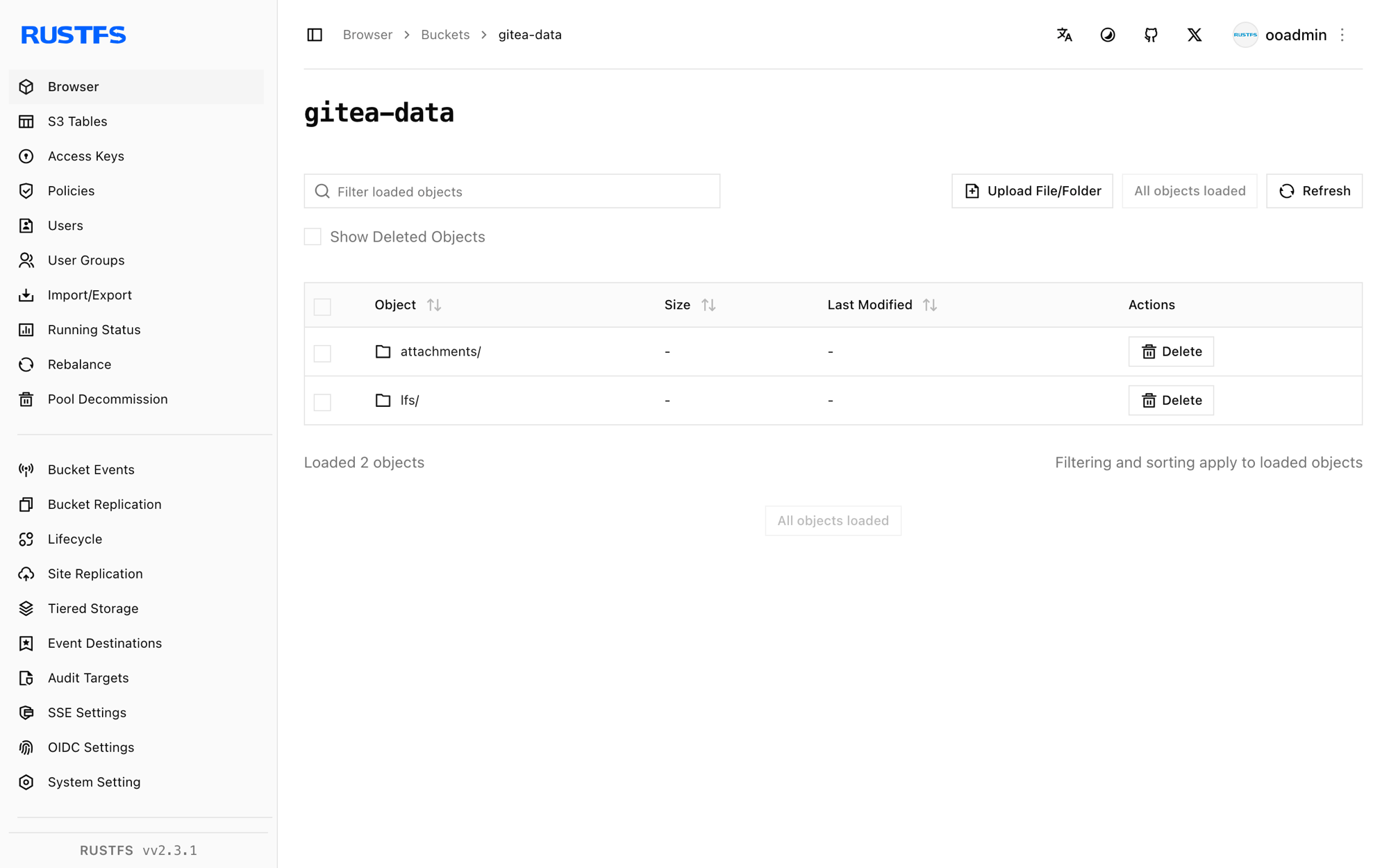Toggle Show Deleted Objects checkbox
1389x868 pixels.
pos(313,237)
